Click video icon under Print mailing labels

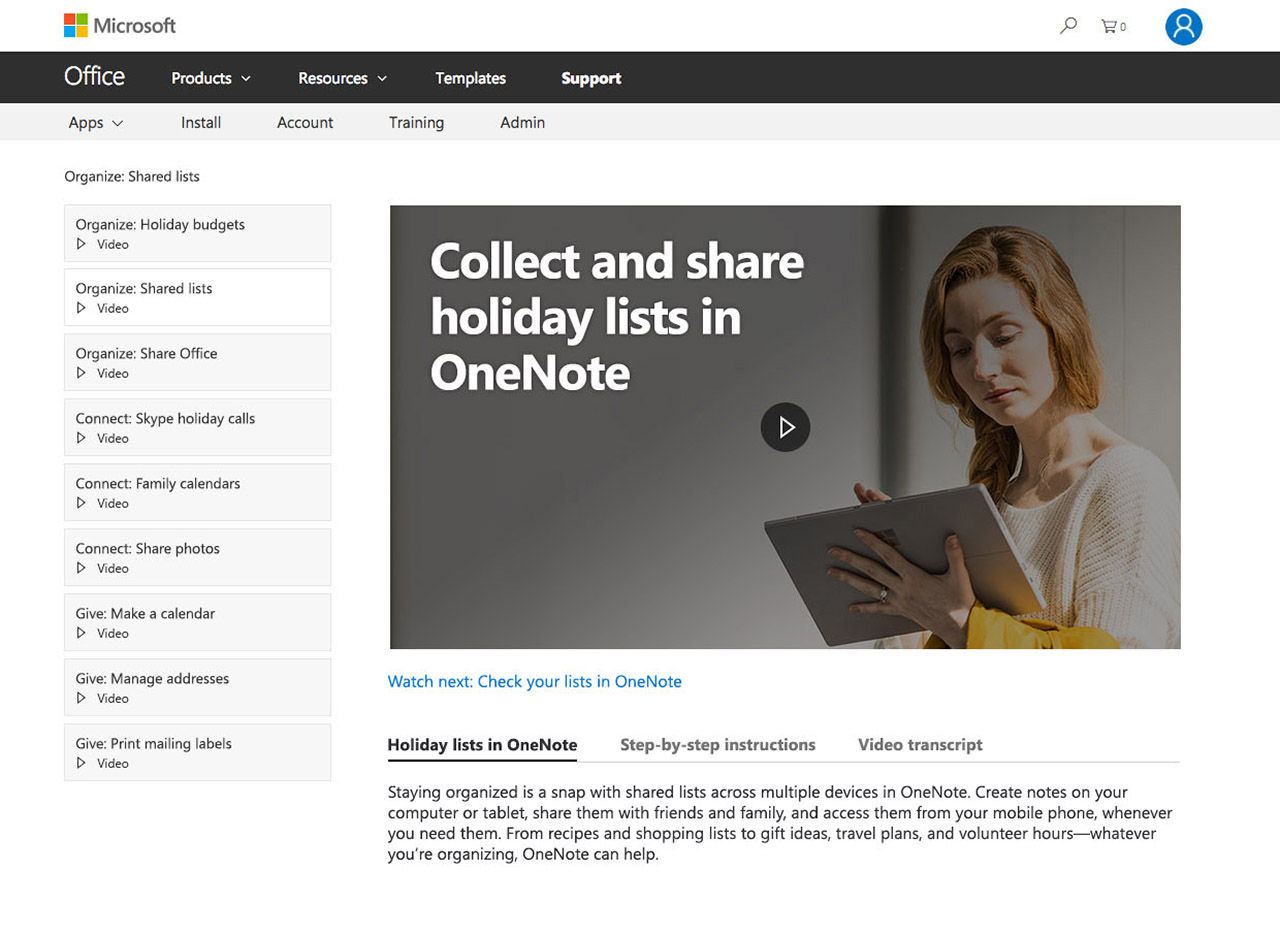(82, 763)
